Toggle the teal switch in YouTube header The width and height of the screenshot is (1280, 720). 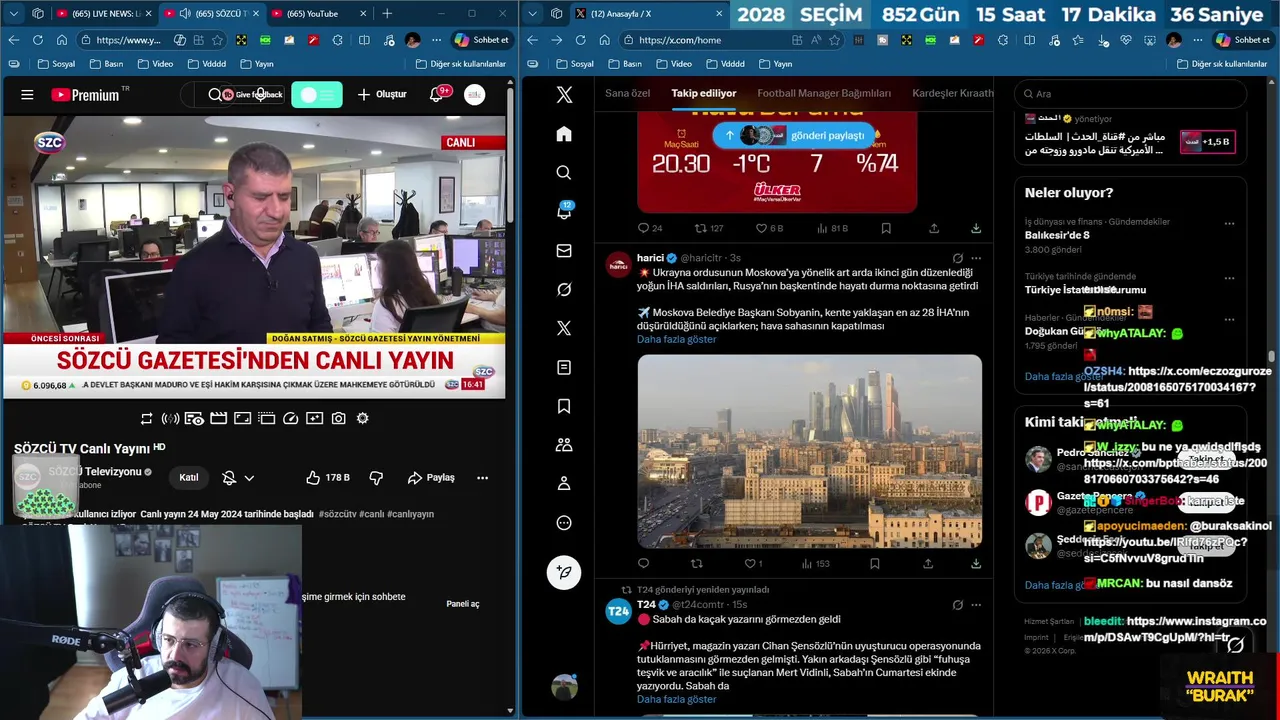click(x=317, y=94)
